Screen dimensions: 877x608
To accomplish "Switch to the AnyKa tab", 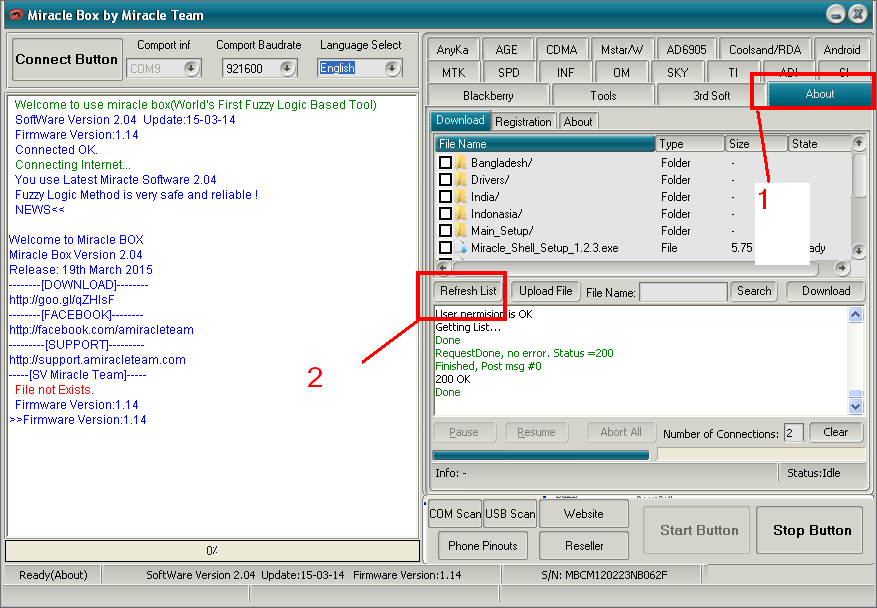I will coord(452,50).
